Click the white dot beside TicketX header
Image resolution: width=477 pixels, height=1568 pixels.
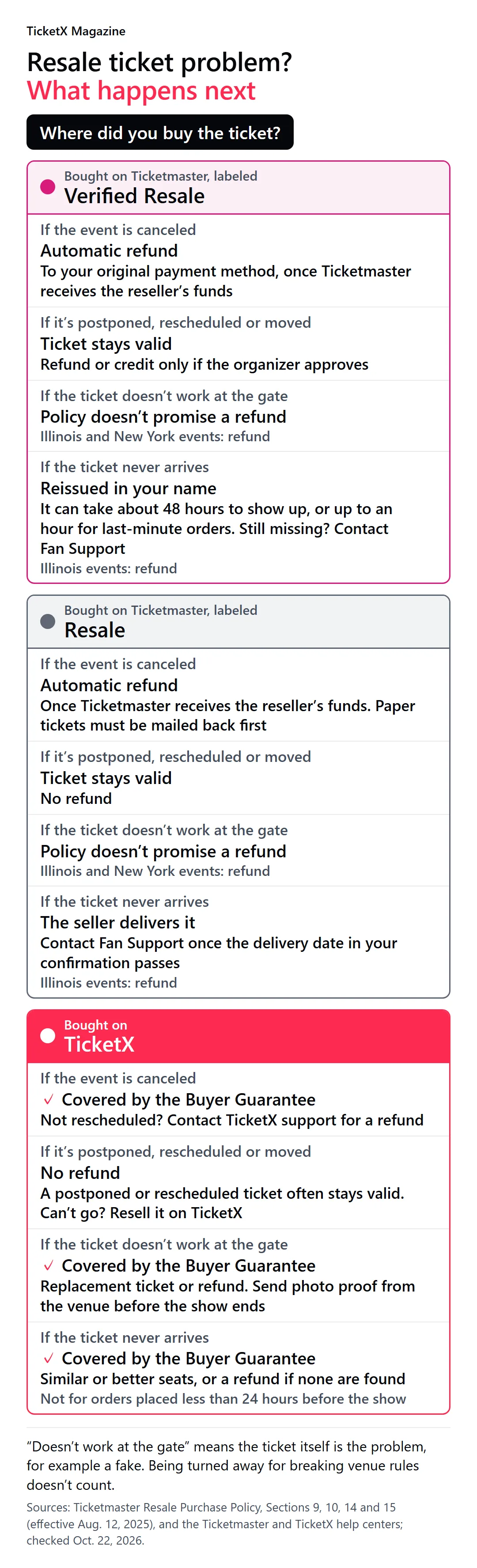click(47, 1035)
